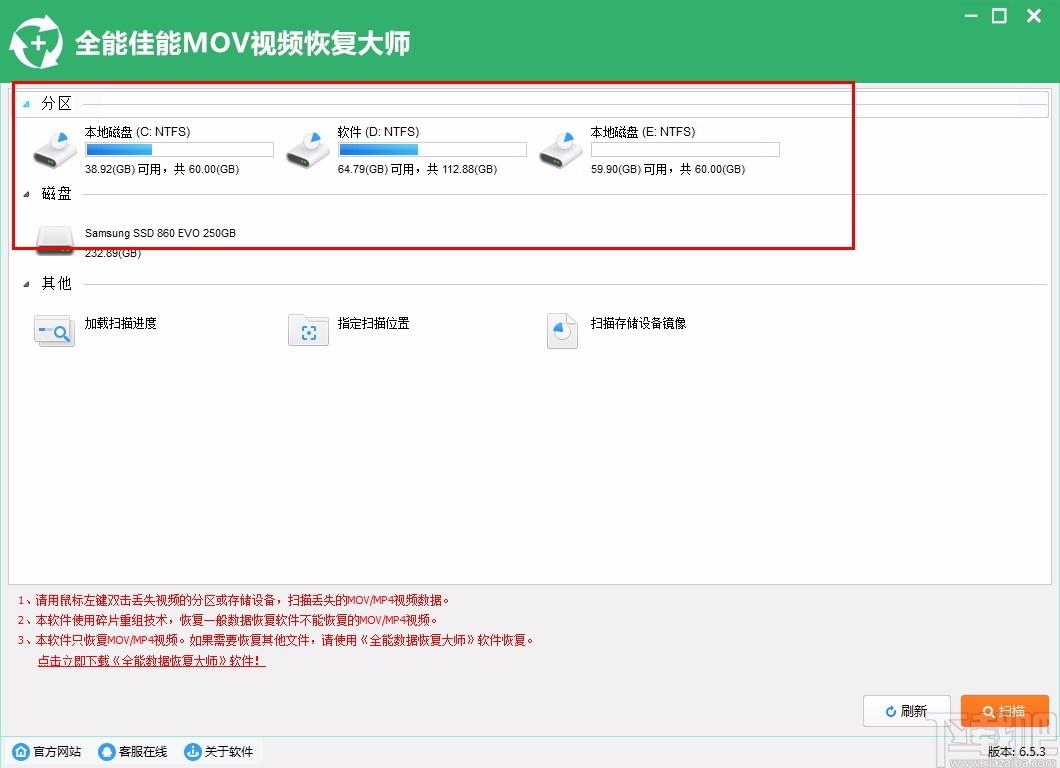Collapse the 分区 partition section
The width and height of the screenshot is (1060, 768).
coord(26,104)
